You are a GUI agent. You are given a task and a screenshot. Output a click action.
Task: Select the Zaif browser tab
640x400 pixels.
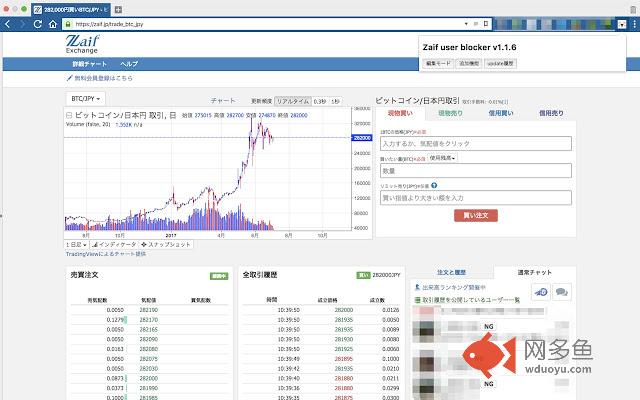[71, 9]
